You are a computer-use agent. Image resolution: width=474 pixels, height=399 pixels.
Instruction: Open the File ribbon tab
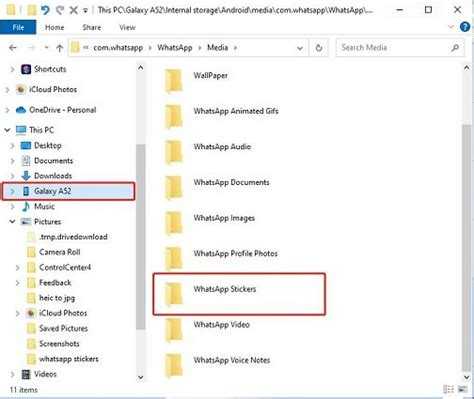(x=18, y=27)
